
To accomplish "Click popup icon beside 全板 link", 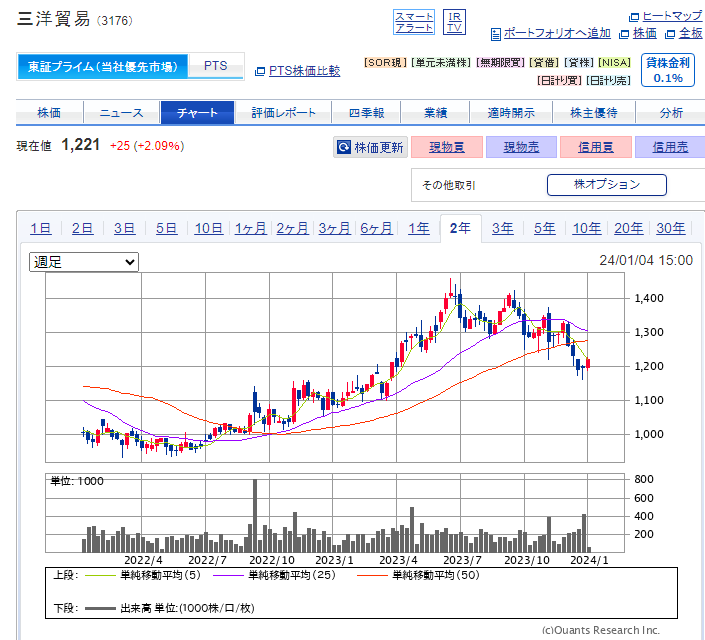I will [670, 34].
